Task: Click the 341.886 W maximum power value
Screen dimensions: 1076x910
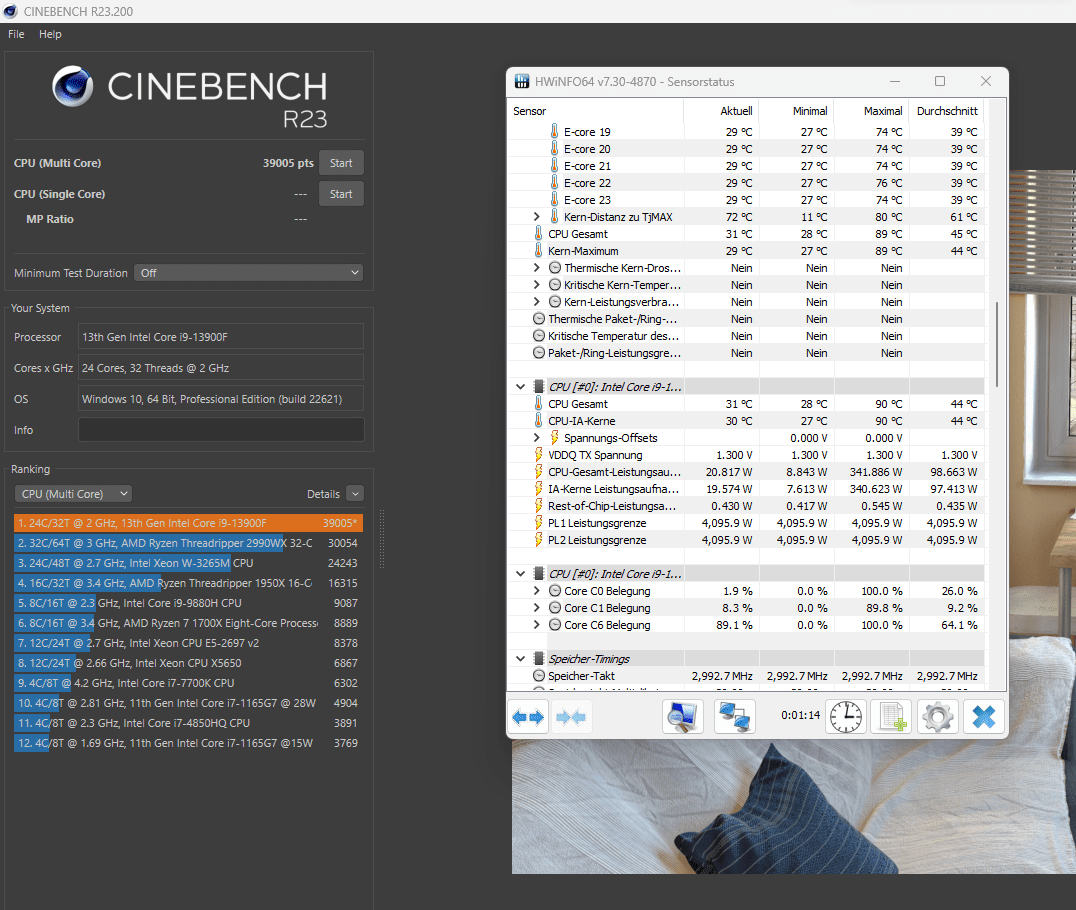Action: tap(876, 471)
